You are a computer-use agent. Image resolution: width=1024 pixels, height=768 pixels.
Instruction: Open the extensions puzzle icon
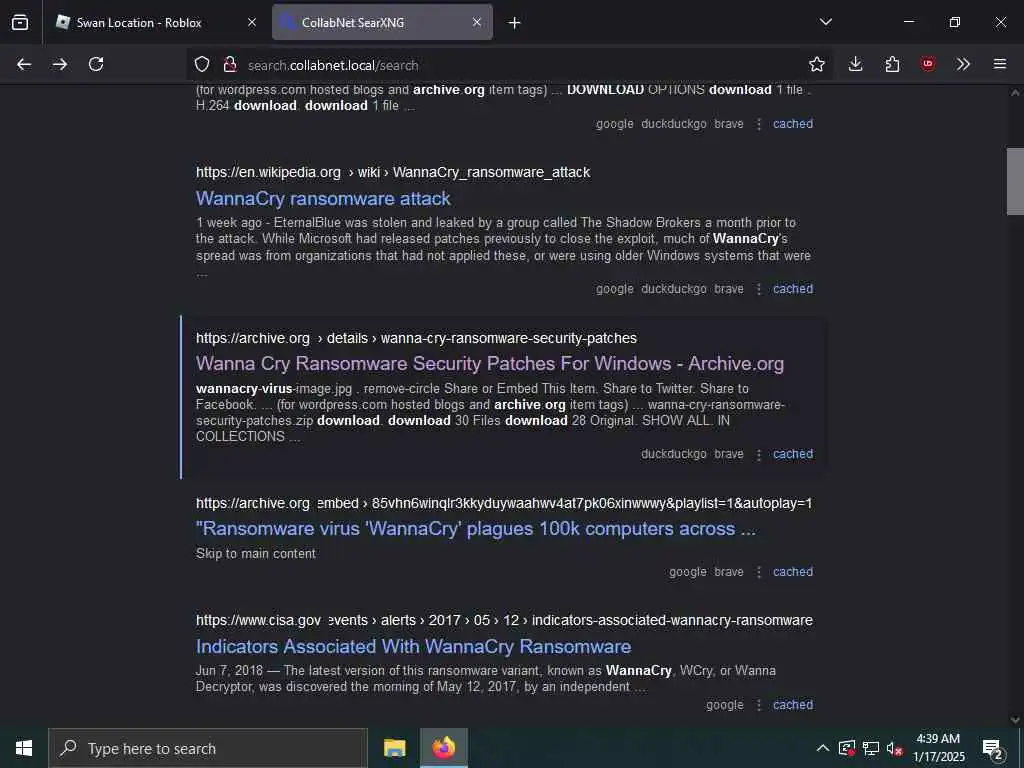pos(892,64)
